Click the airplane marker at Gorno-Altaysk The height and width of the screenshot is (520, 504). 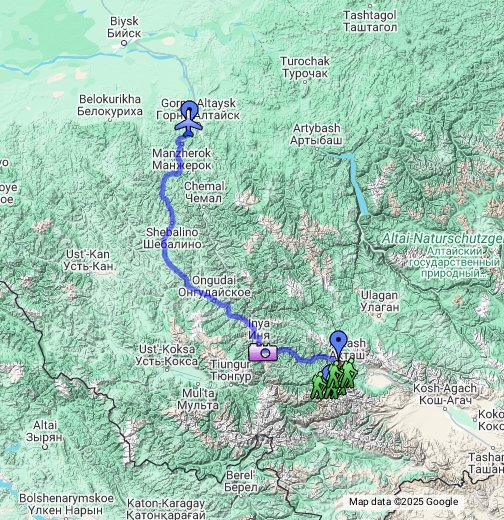pyautogui.click(x=189, y=126)
